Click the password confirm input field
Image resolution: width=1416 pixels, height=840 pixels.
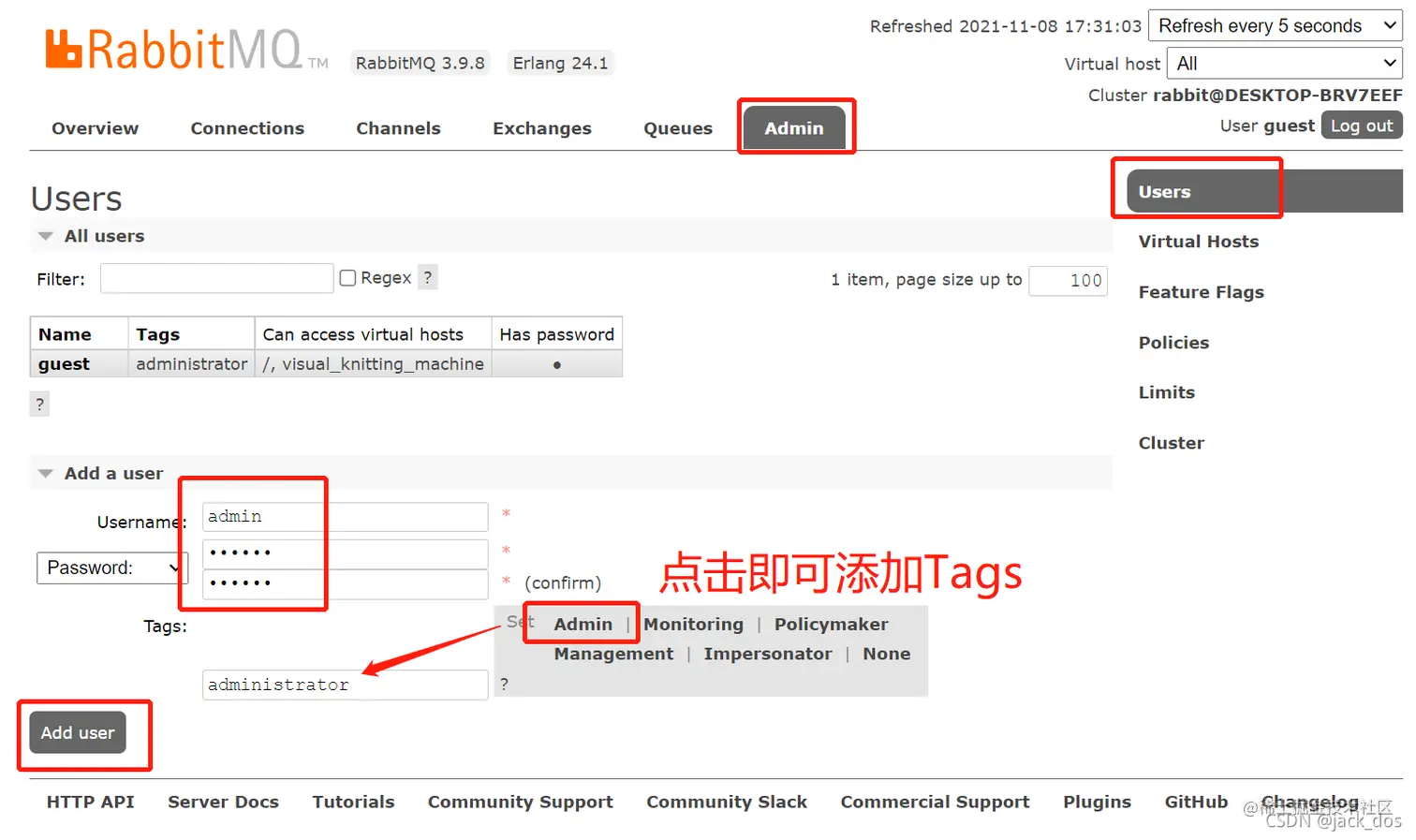(x=345, y=583)
